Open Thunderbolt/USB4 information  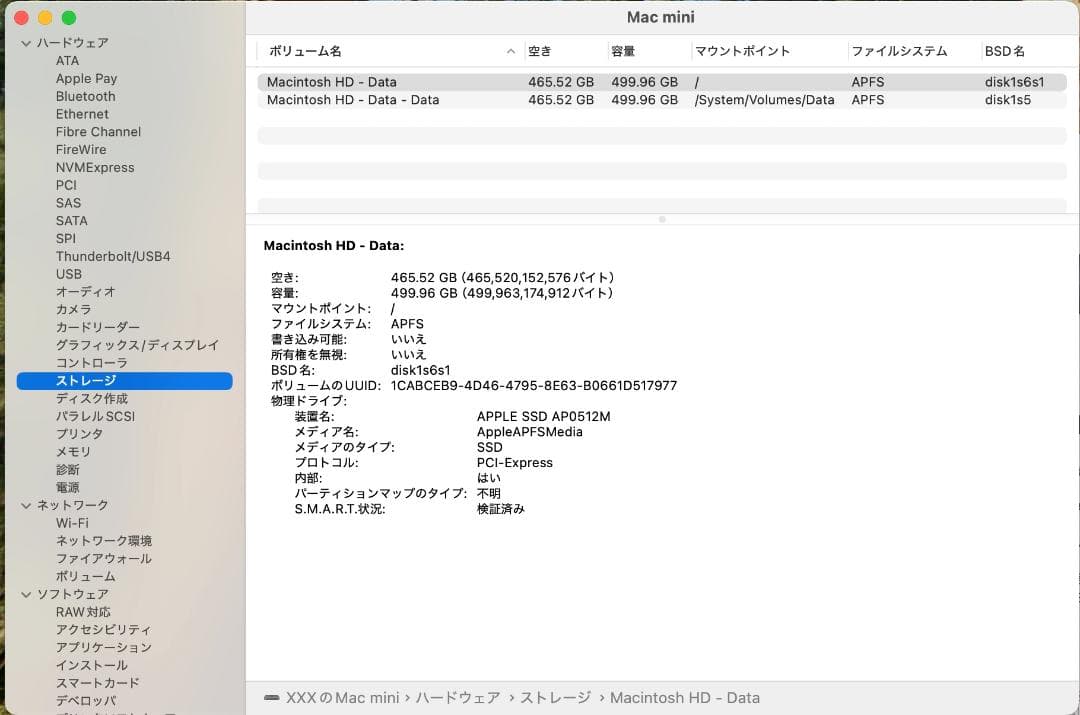tap(113, 256)
